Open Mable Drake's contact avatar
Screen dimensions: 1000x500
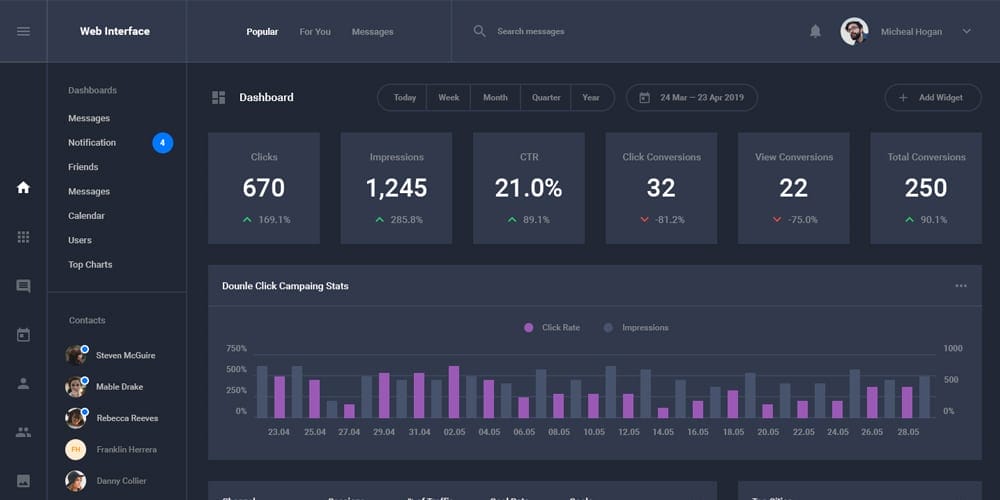click(x=76, y=386)
